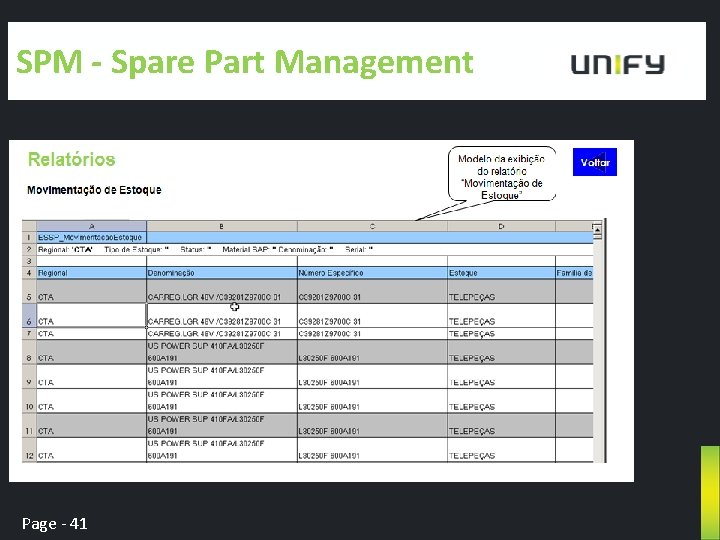Click US POWER SUP cell in row 8
This screenshot has width=720, height=540.
pyautogui.click(x=222, y=352)
